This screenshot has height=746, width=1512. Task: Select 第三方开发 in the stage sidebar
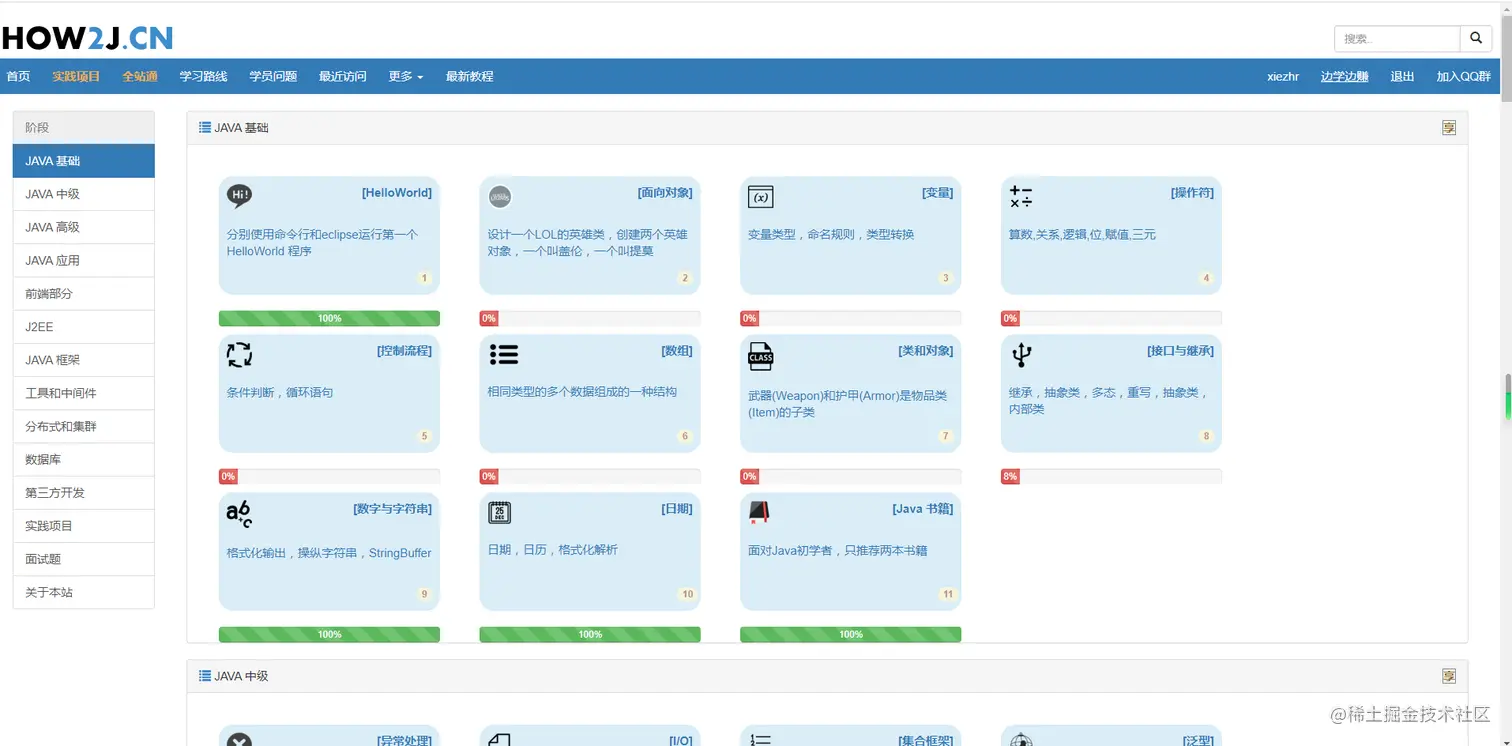click(x=84, y=492)
